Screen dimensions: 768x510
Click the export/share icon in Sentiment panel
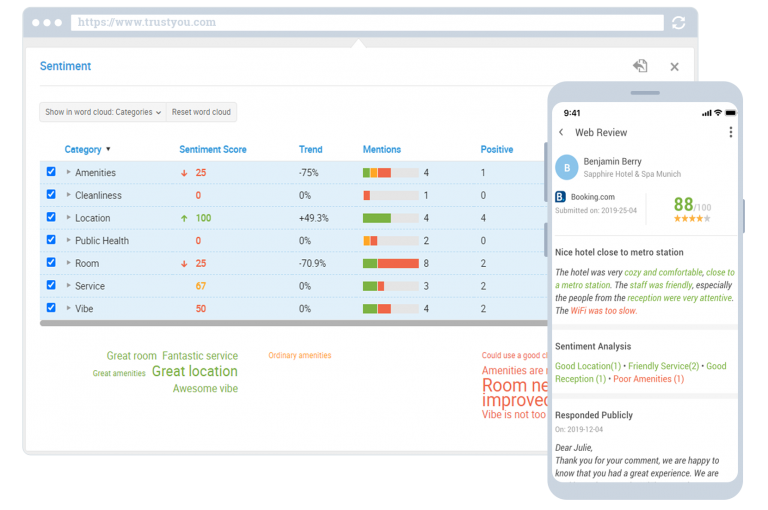click(640, 66)
